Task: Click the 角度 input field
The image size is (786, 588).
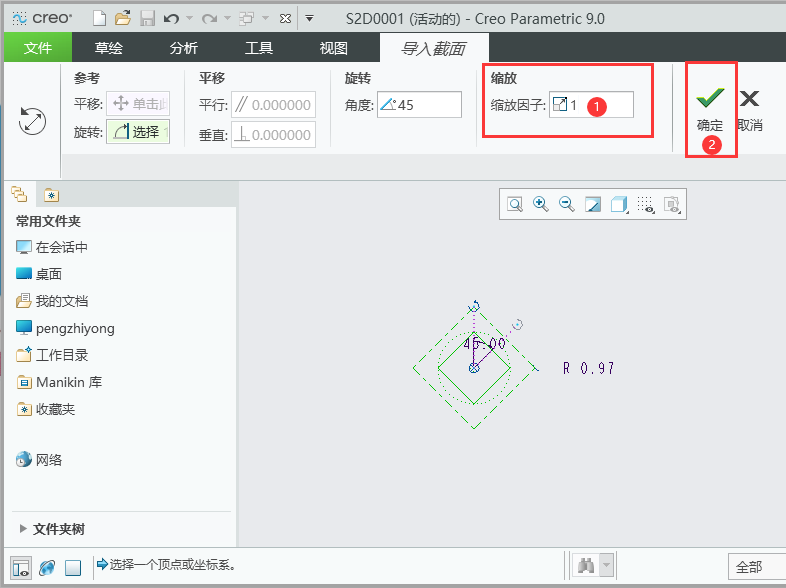Action: pyautogui.click(x=419, y=104)
